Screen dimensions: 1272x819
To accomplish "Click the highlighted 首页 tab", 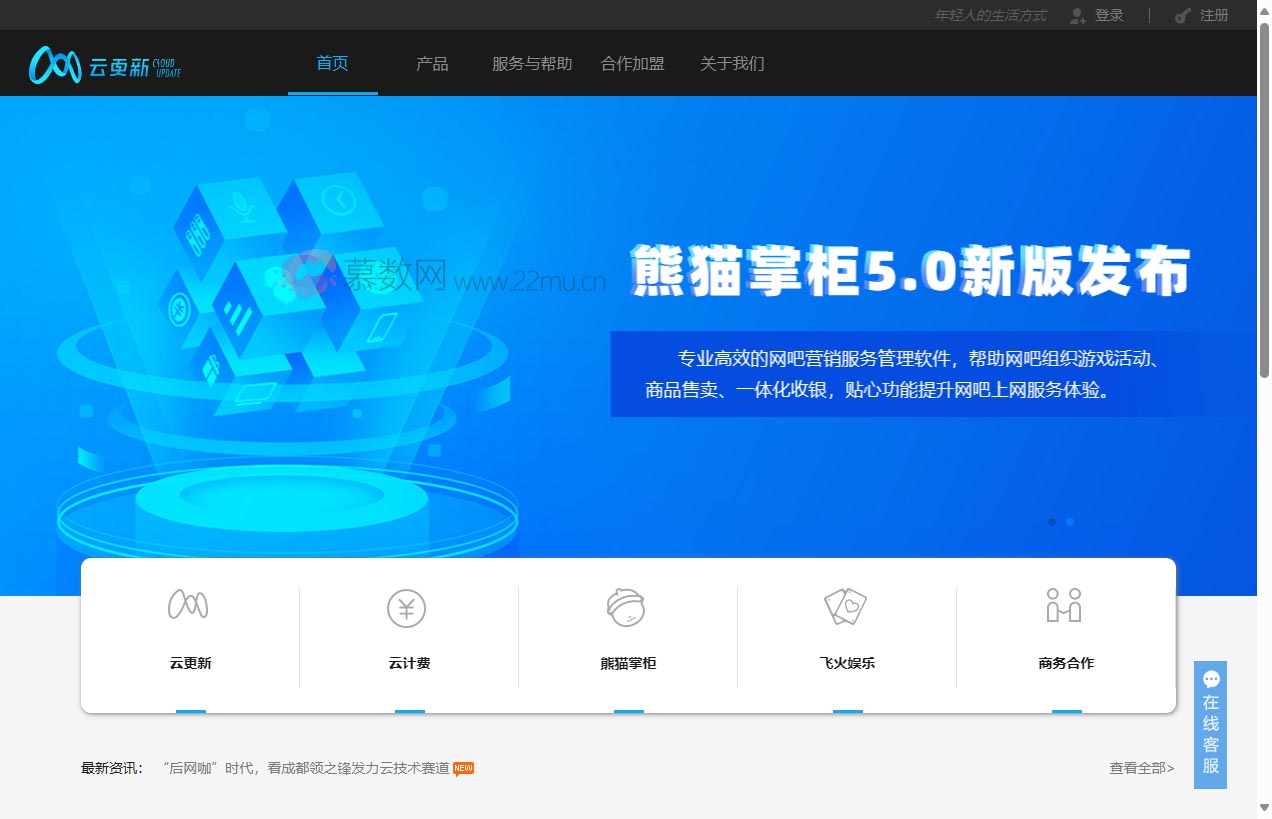I will [331, 63].
